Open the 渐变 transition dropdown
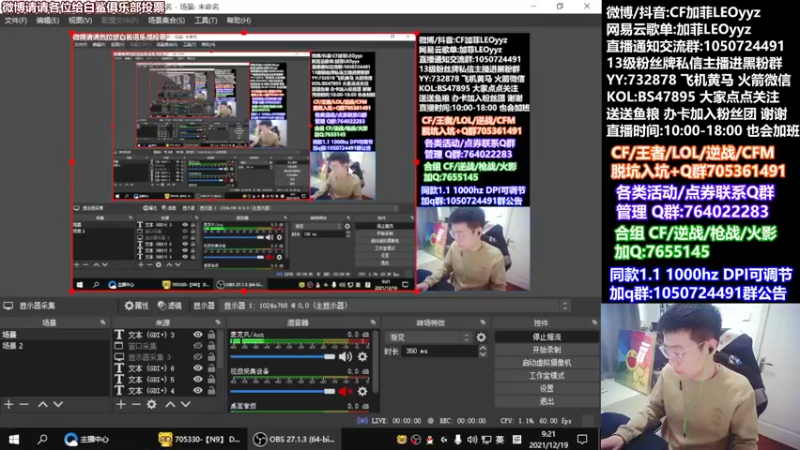This screenshot has height=450, width=800. tap(429, 337)
